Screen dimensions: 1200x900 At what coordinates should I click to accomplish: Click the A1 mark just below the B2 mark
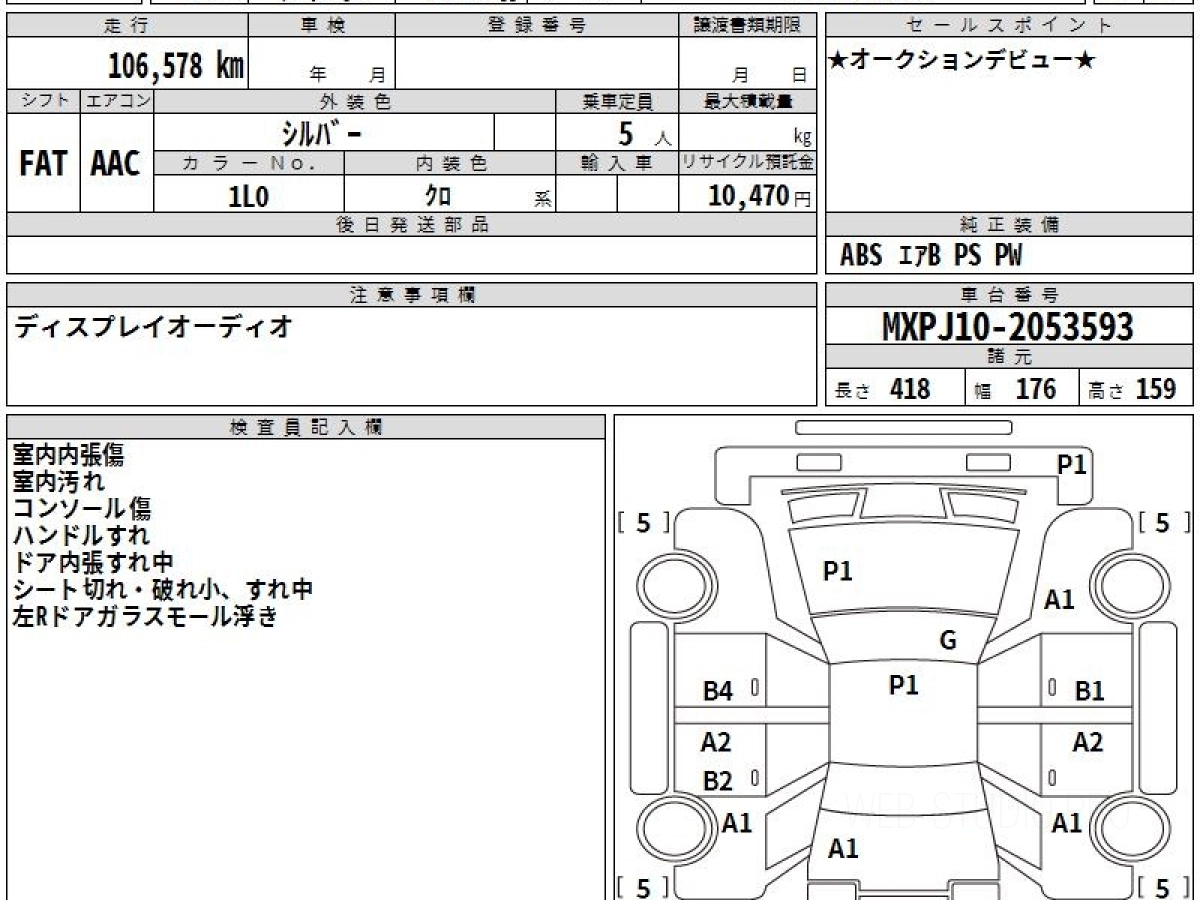[737, 823]
